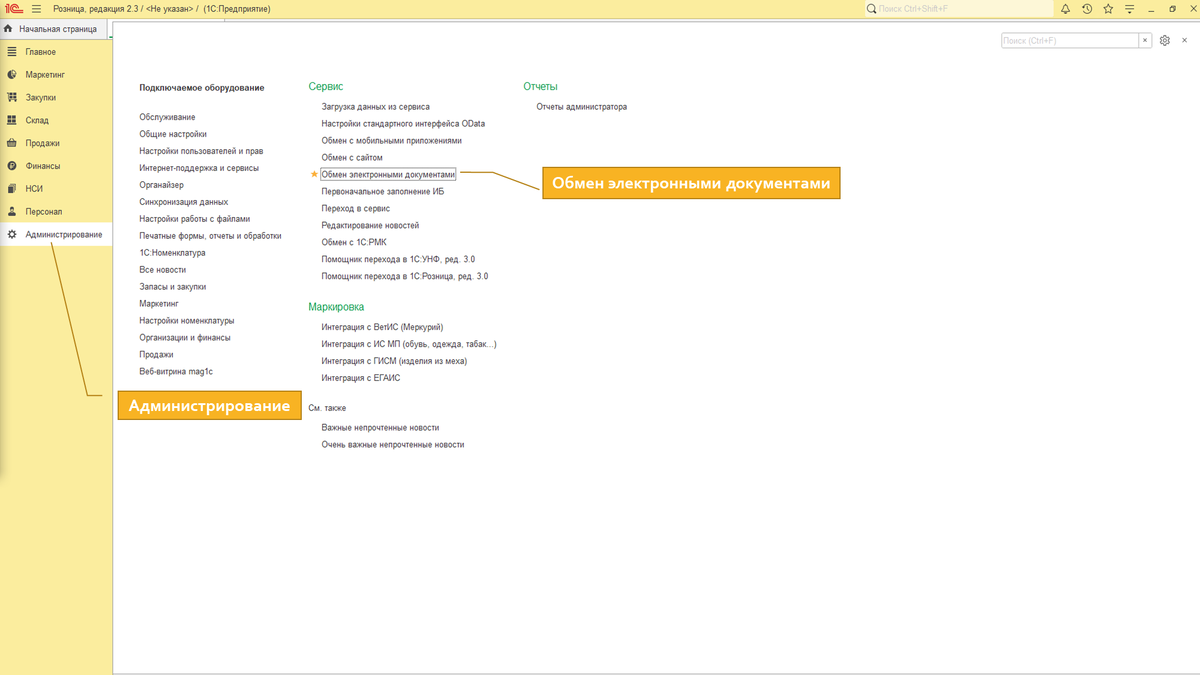Open Обмен с сайтом

point(352,158)
